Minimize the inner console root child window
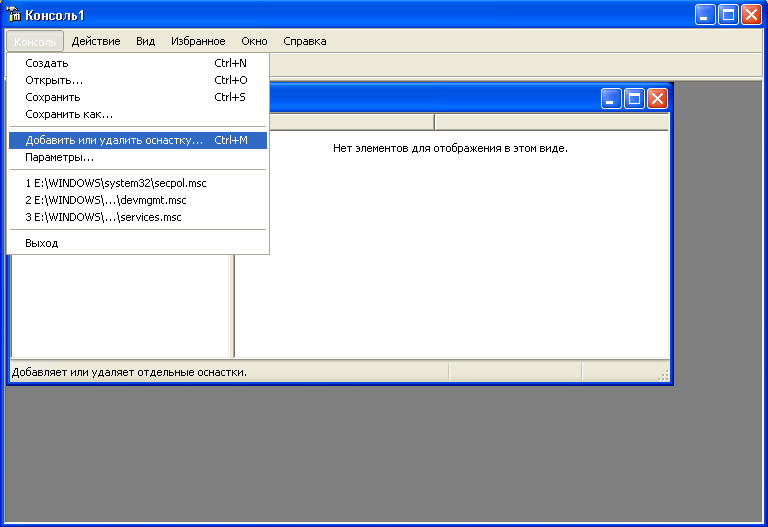 pos(611,98)
